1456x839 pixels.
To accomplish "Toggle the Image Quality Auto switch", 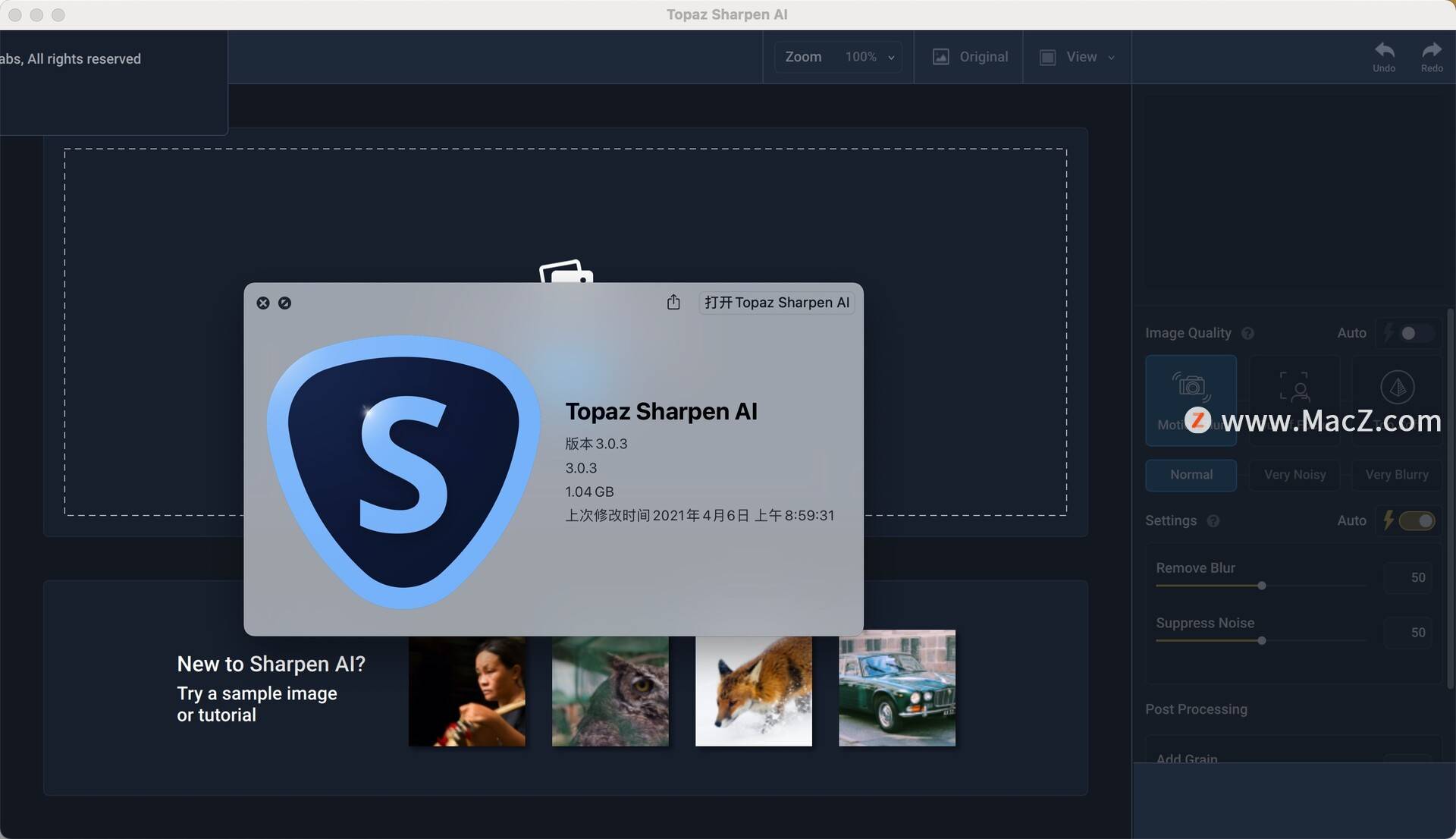I will click(x=1416, y=333).
